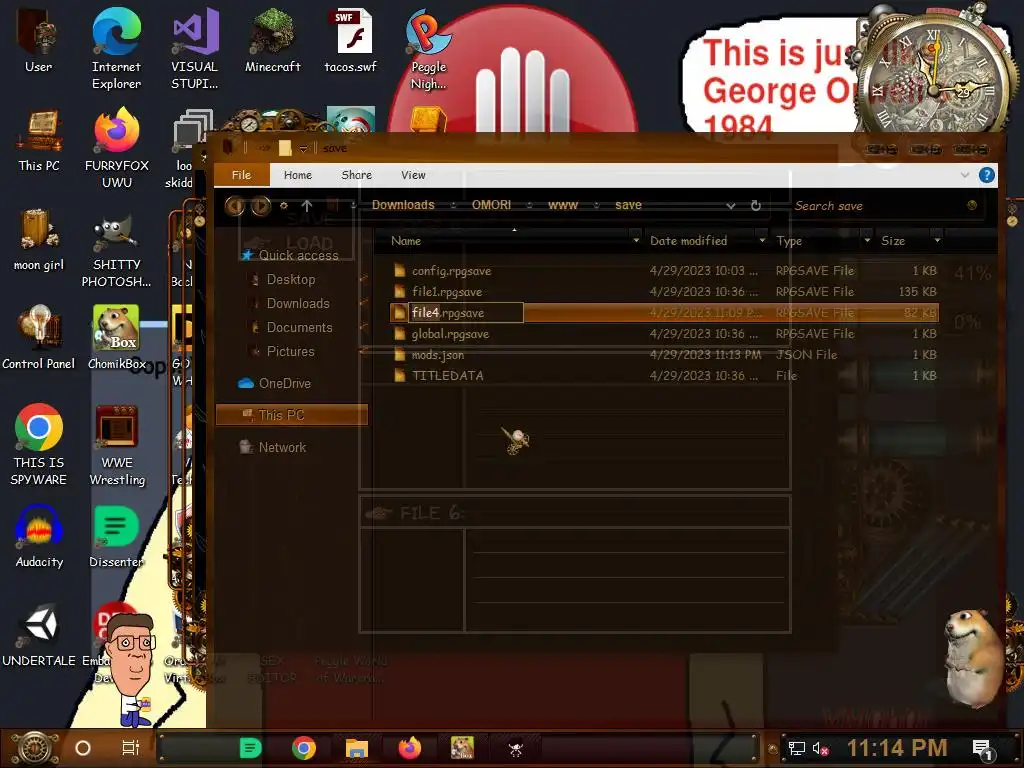Open the Explorer Help question mark

coord(987,175)
